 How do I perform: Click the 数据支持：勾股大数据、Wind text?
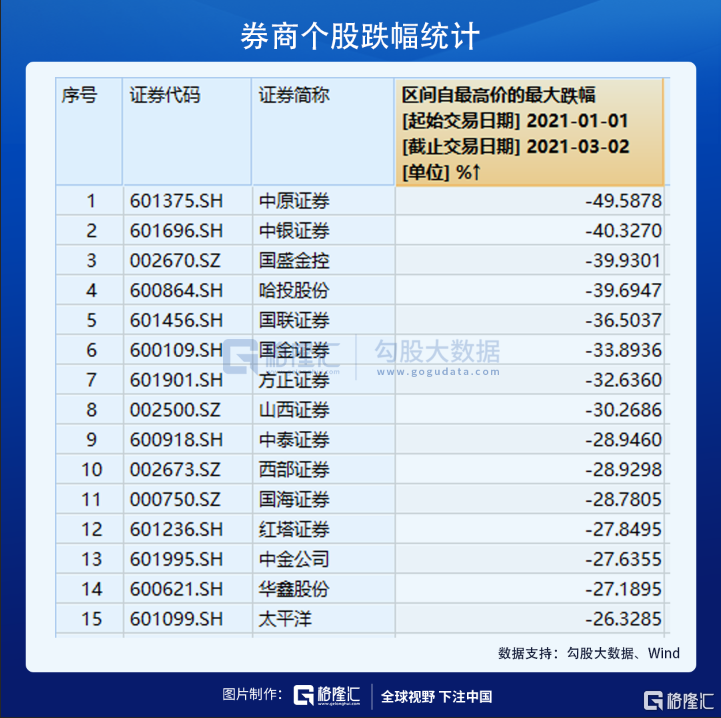click(588, 653)
